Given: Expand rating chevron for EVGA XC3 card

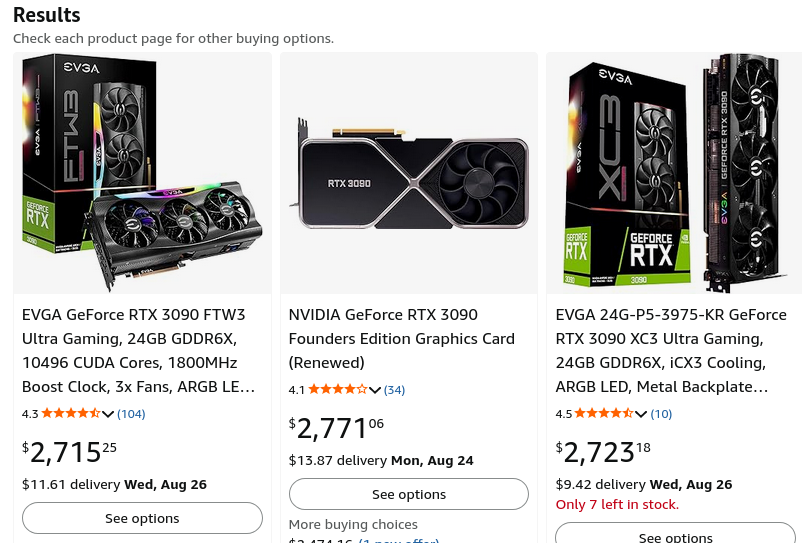Looking at the screenshot, I should tap(641, 414).
